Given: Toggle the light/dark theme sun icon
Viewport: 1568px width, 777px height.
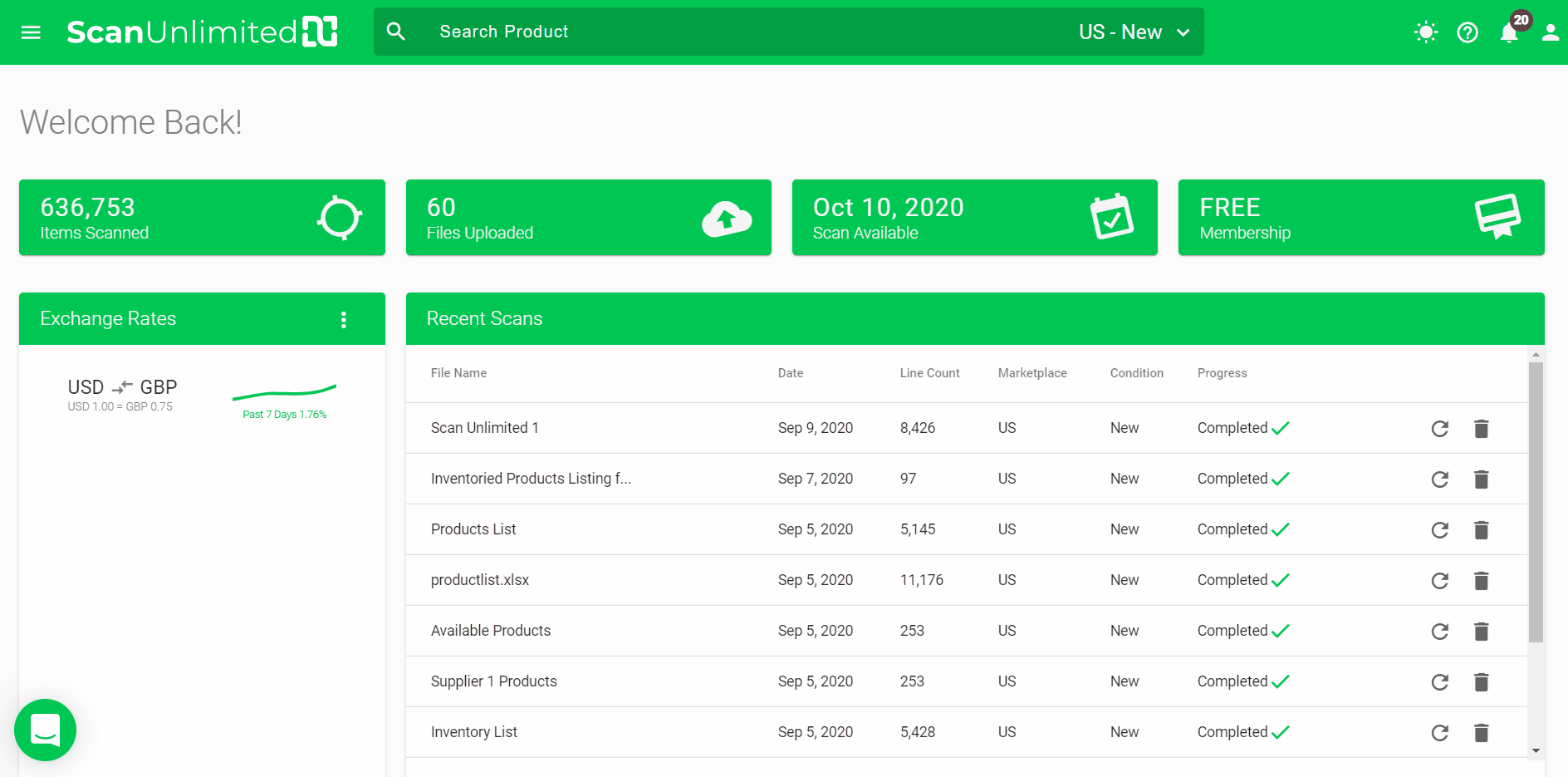Looking at the screenshot, I should 1425,32.
